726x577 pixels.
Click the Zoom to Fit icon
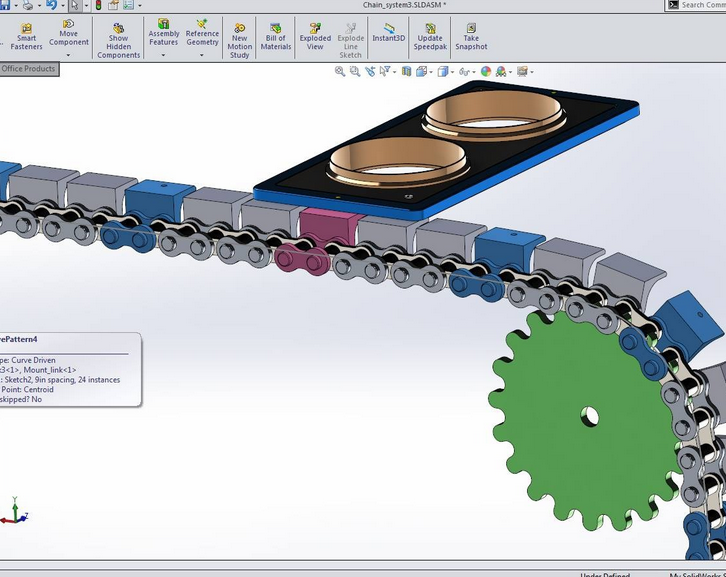point(340,72)
